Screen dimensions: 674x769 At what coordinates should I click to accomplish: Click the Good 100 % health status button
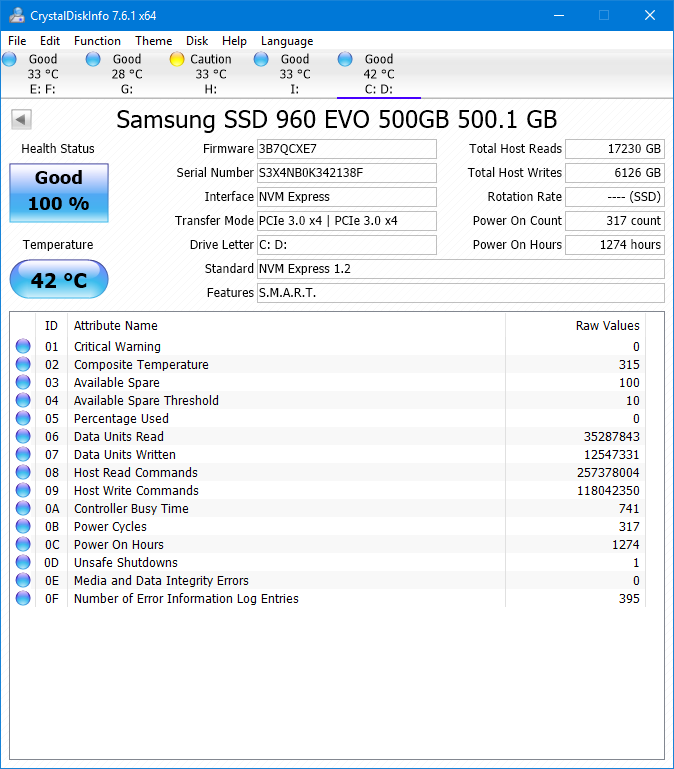(x=59, y=193)
